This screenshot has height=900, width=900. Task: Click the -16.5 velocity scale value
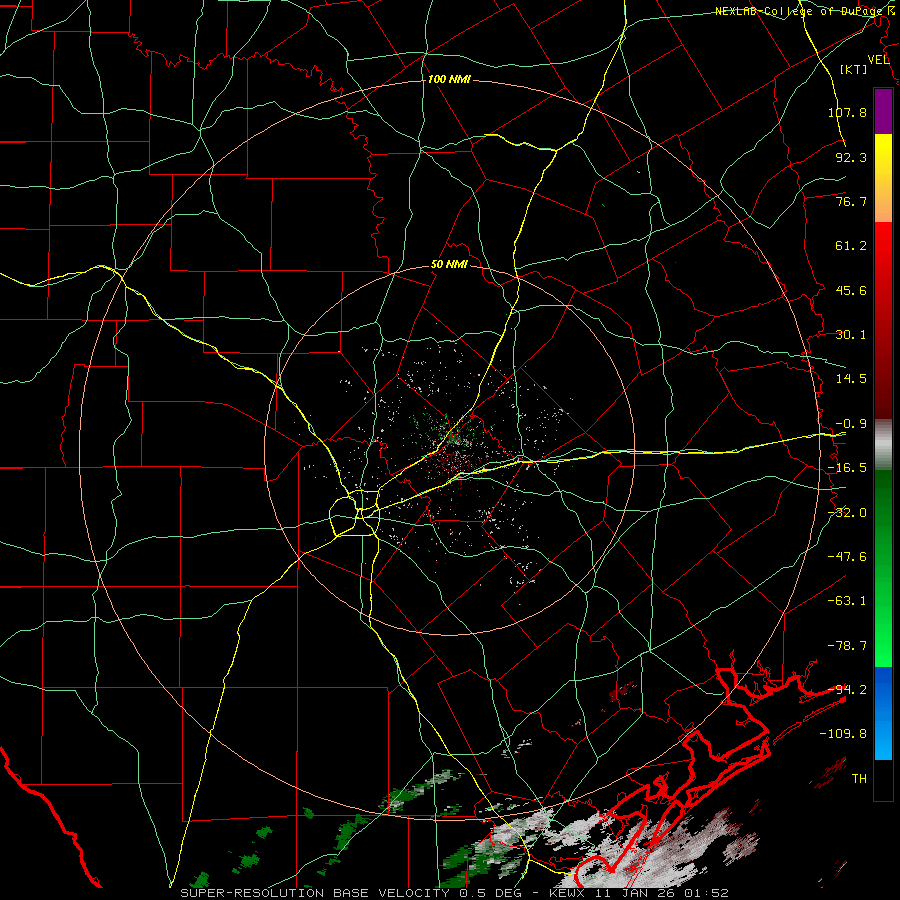(847, 468)
